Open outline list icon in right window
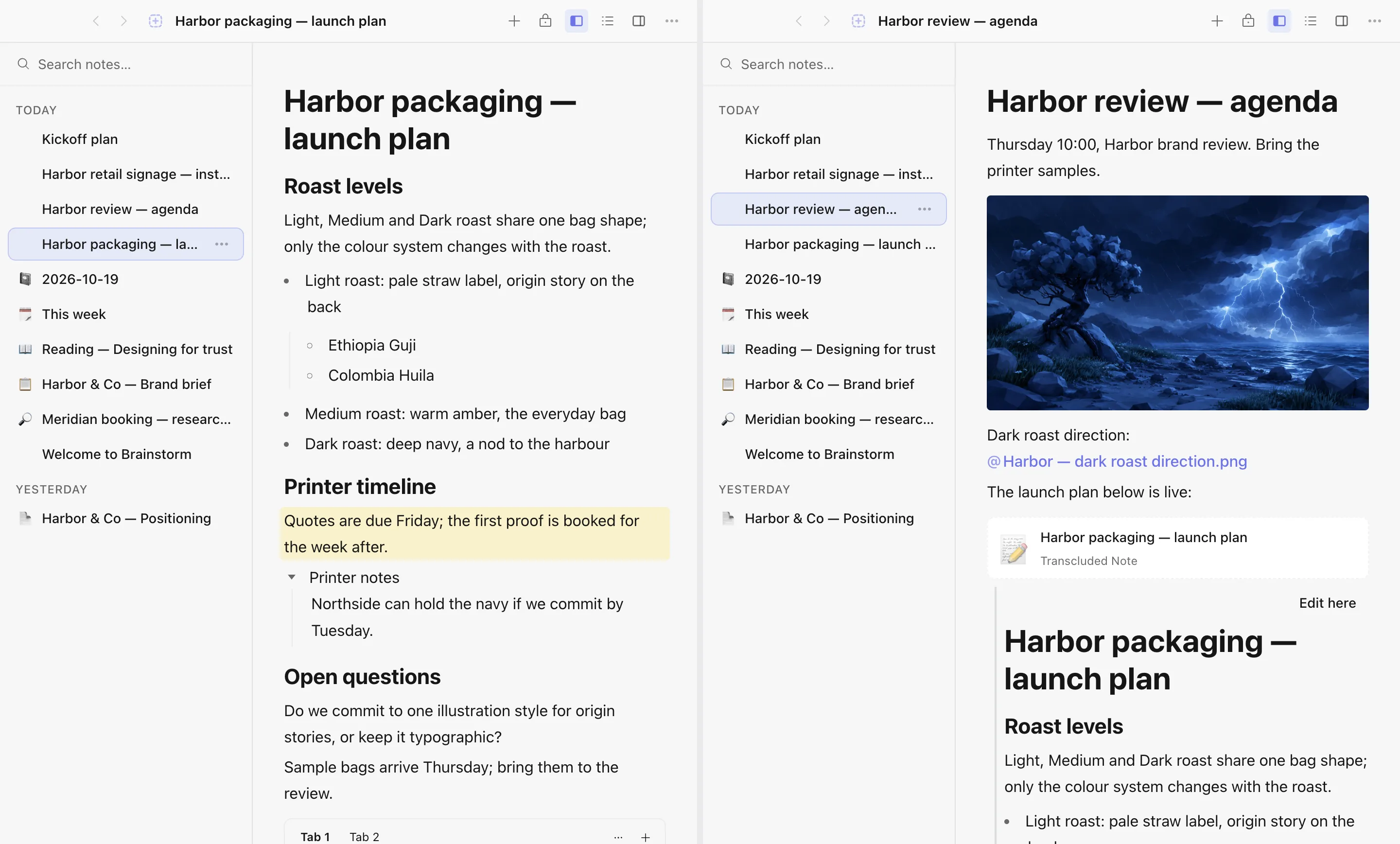1400x844 pixels. pyautogui.click(x=1310, y=21)
